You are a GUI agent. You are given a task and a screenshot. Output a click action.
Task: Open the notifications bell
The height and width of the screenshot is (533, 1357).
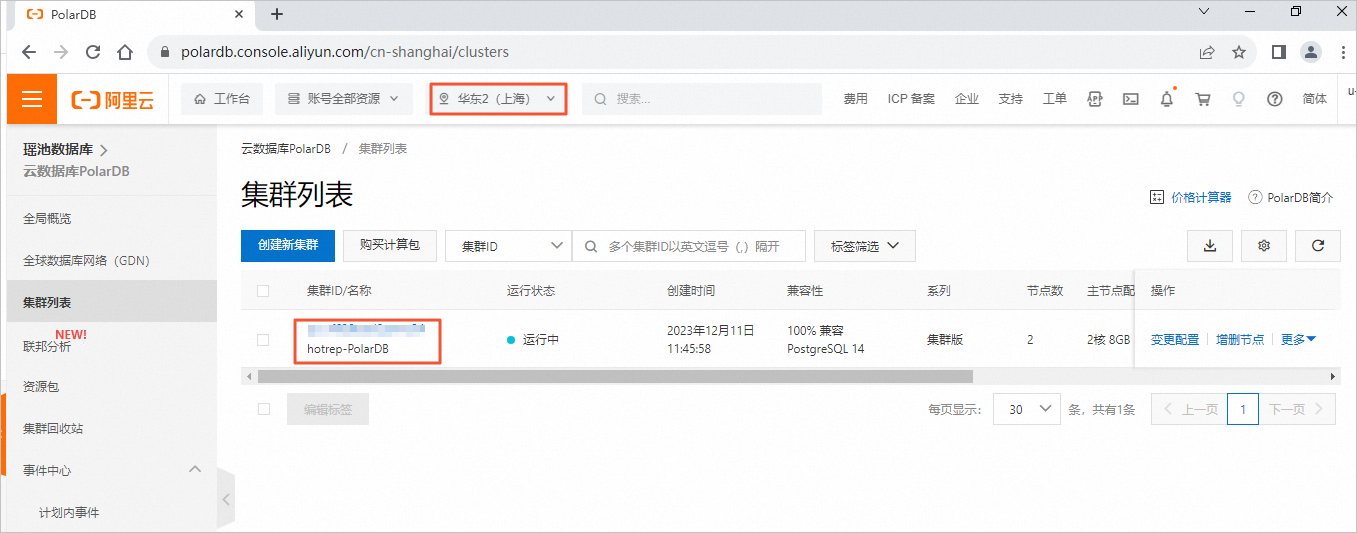click(1166, 99)
